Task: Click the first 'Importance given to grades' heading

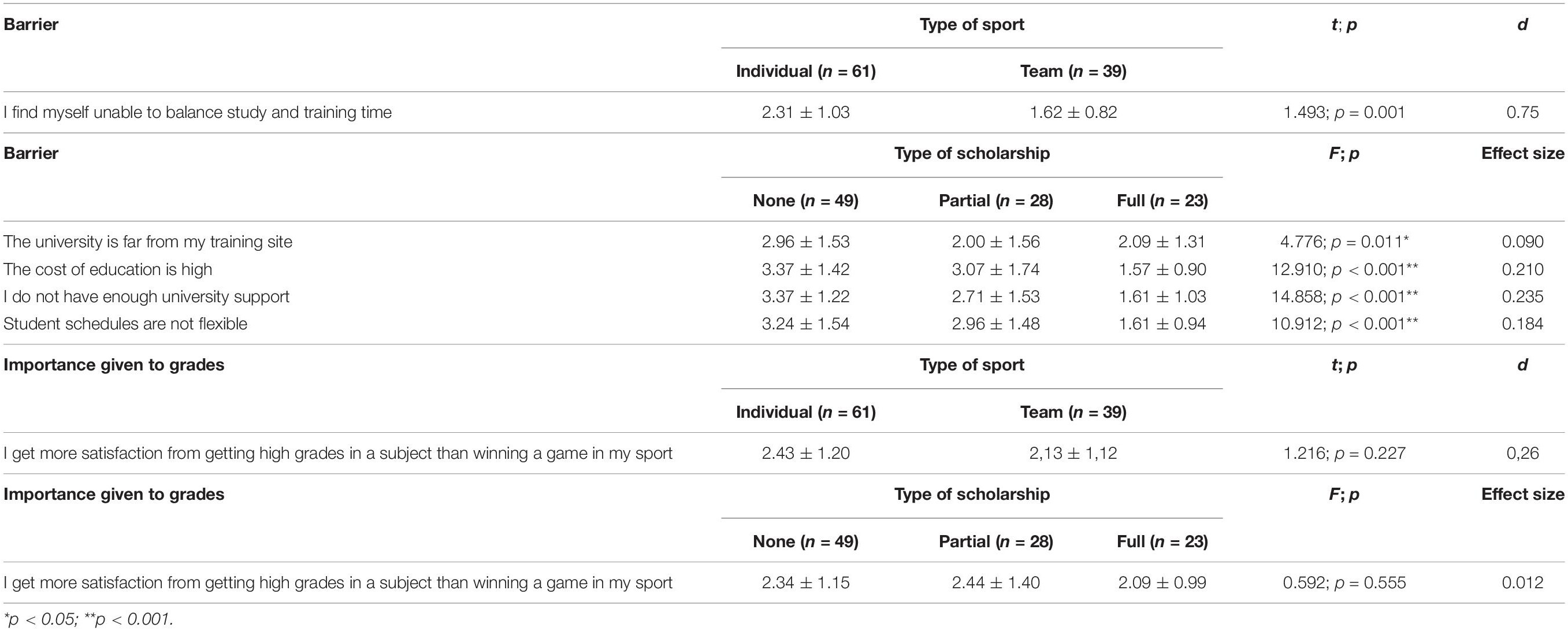Action: (x=114, y=365)
